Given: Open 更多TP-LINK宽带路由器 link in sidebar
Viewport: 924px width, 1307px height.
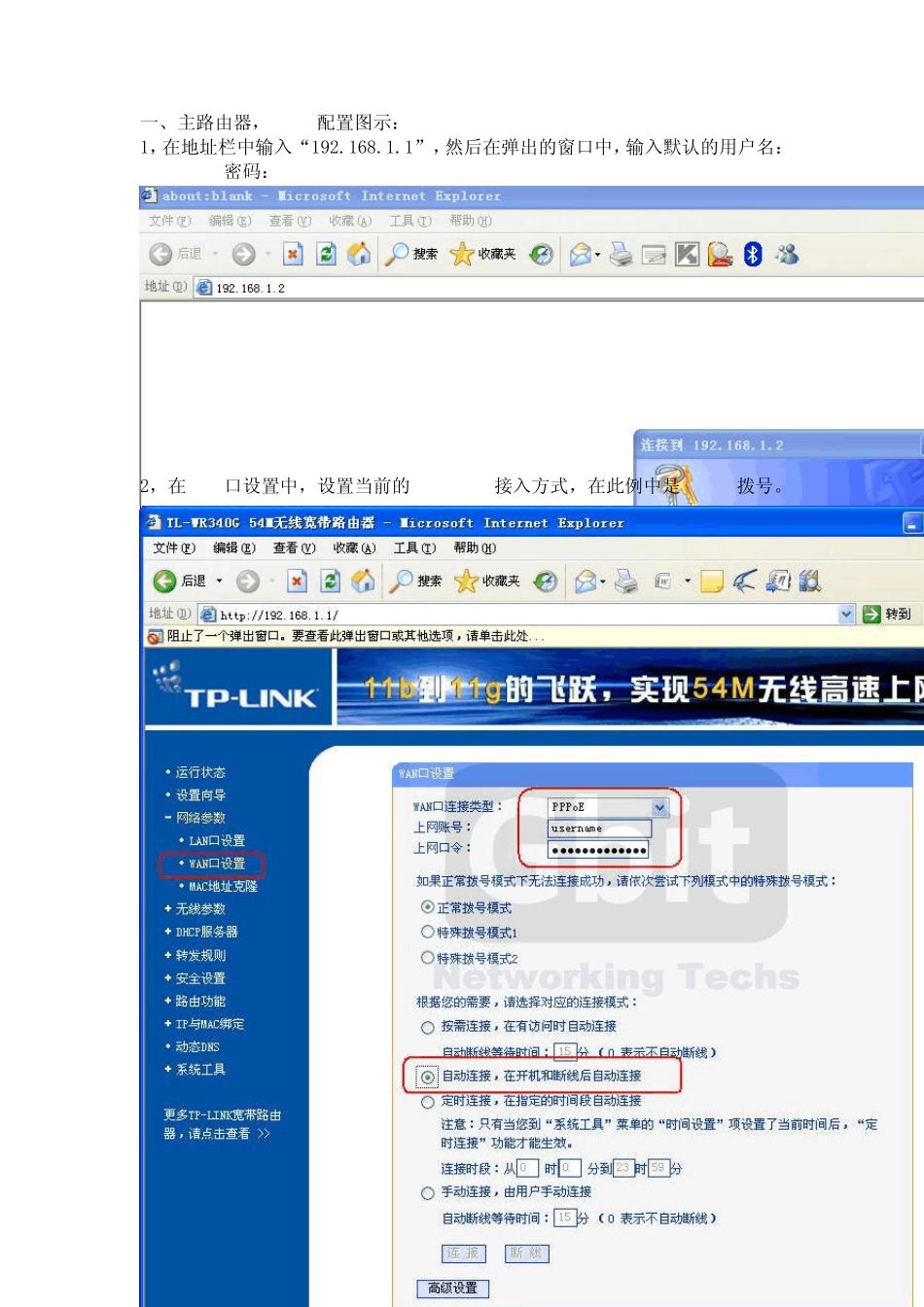Looking at the screenshot, I should coord(221,1124).
